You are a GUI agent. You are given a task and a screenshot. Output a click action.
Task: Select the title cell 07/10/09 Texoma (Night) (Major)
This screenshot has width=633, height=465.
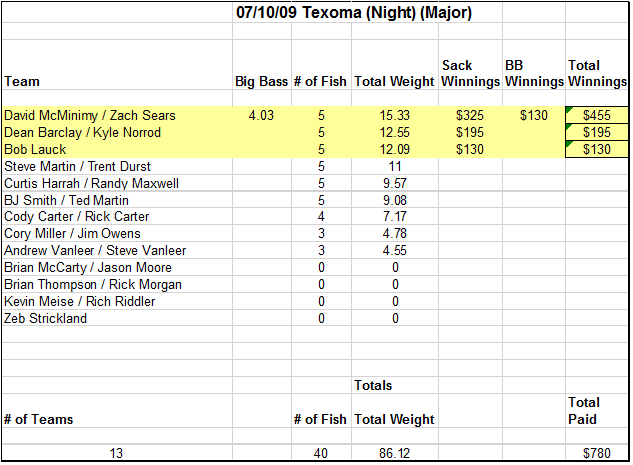pos(354,13)
